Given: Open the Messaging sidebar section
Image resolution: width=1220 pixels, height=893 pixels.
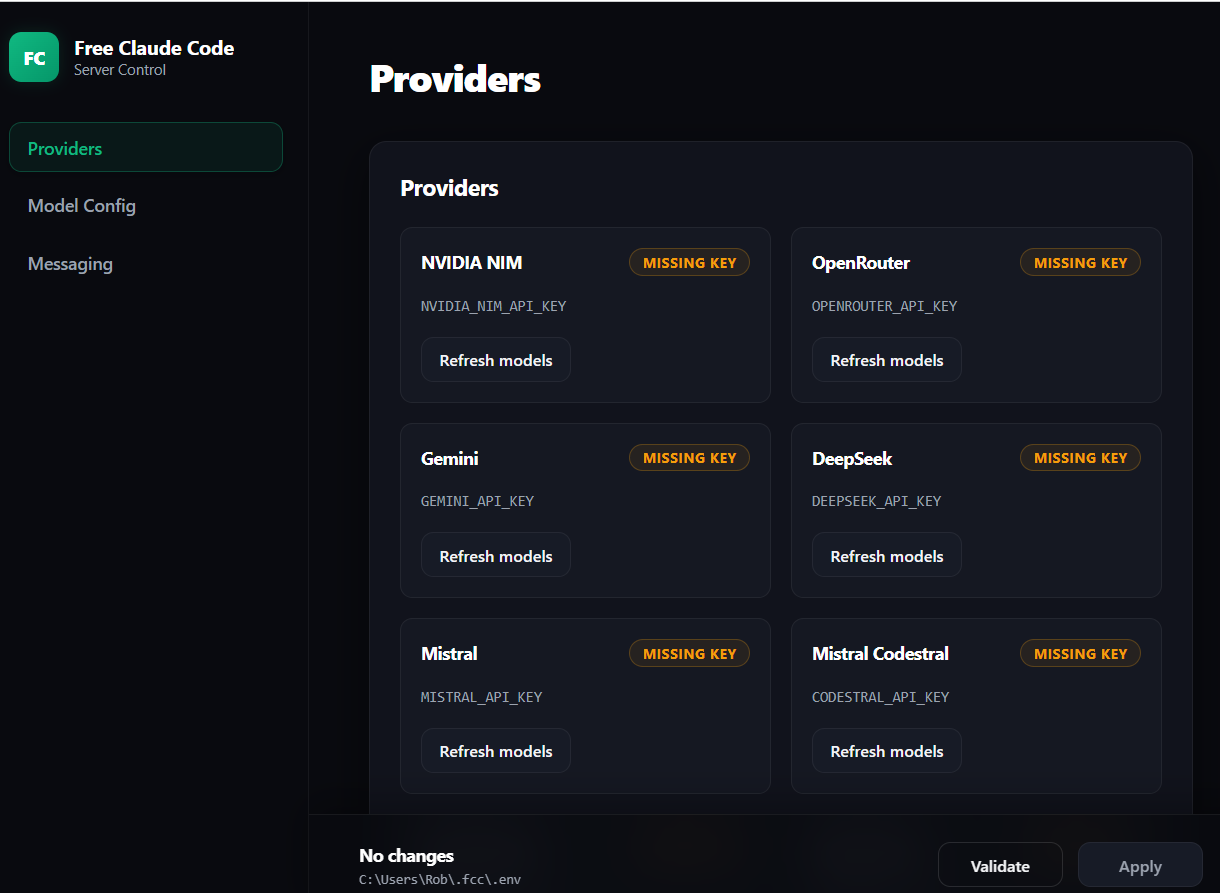Looking at the screenshot, I should click(70, 263).
